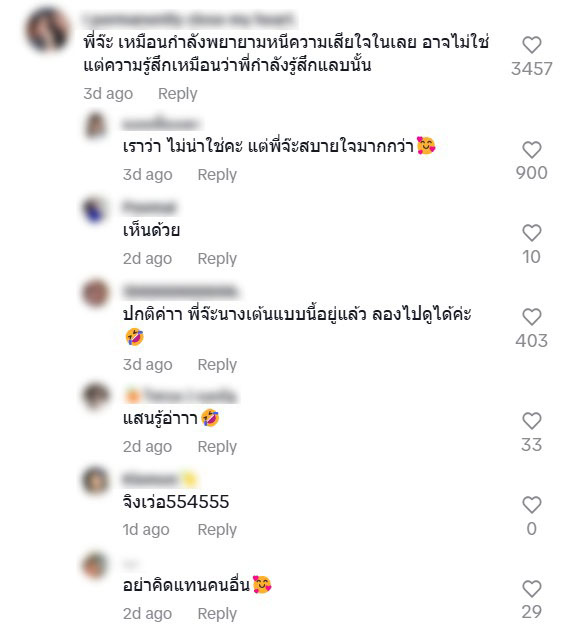Click Reply under the 33-like comment
The height and width of the screenshot is (632, 577).
[x=217, y=447]
